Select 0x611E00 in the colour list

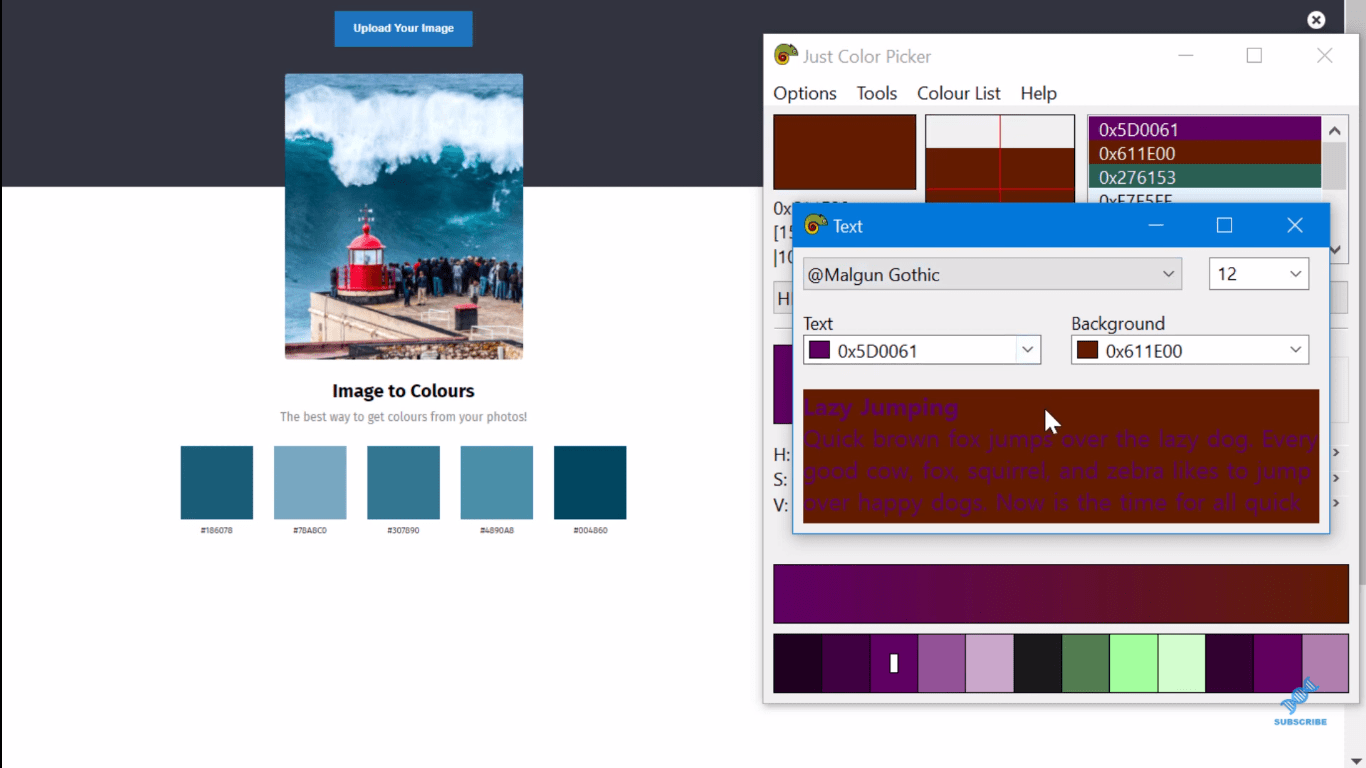tap(1205, 153)
